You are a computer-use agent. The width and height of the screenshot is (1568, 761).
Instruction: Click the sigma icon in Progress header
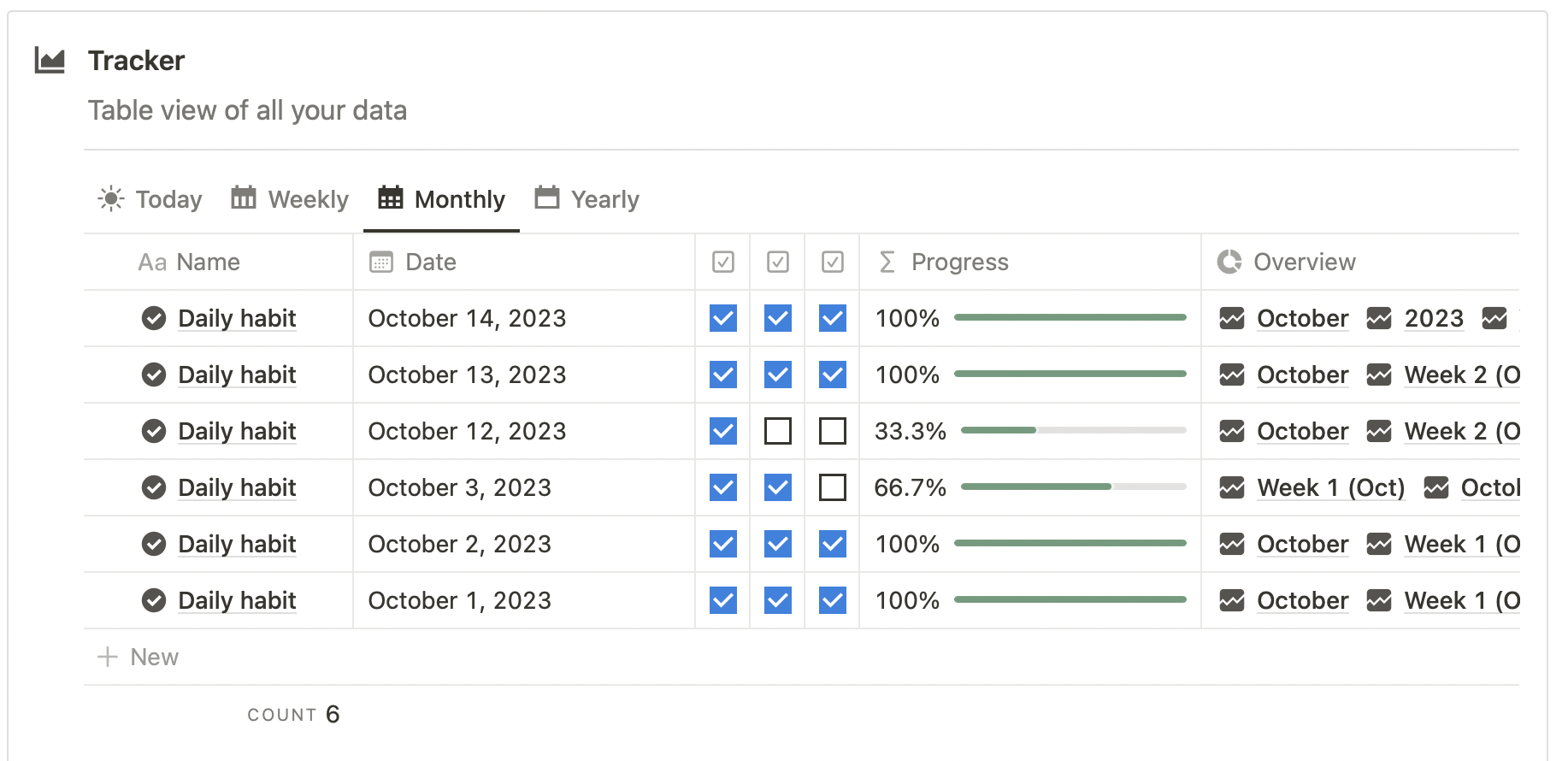click(x=887, y=262)
